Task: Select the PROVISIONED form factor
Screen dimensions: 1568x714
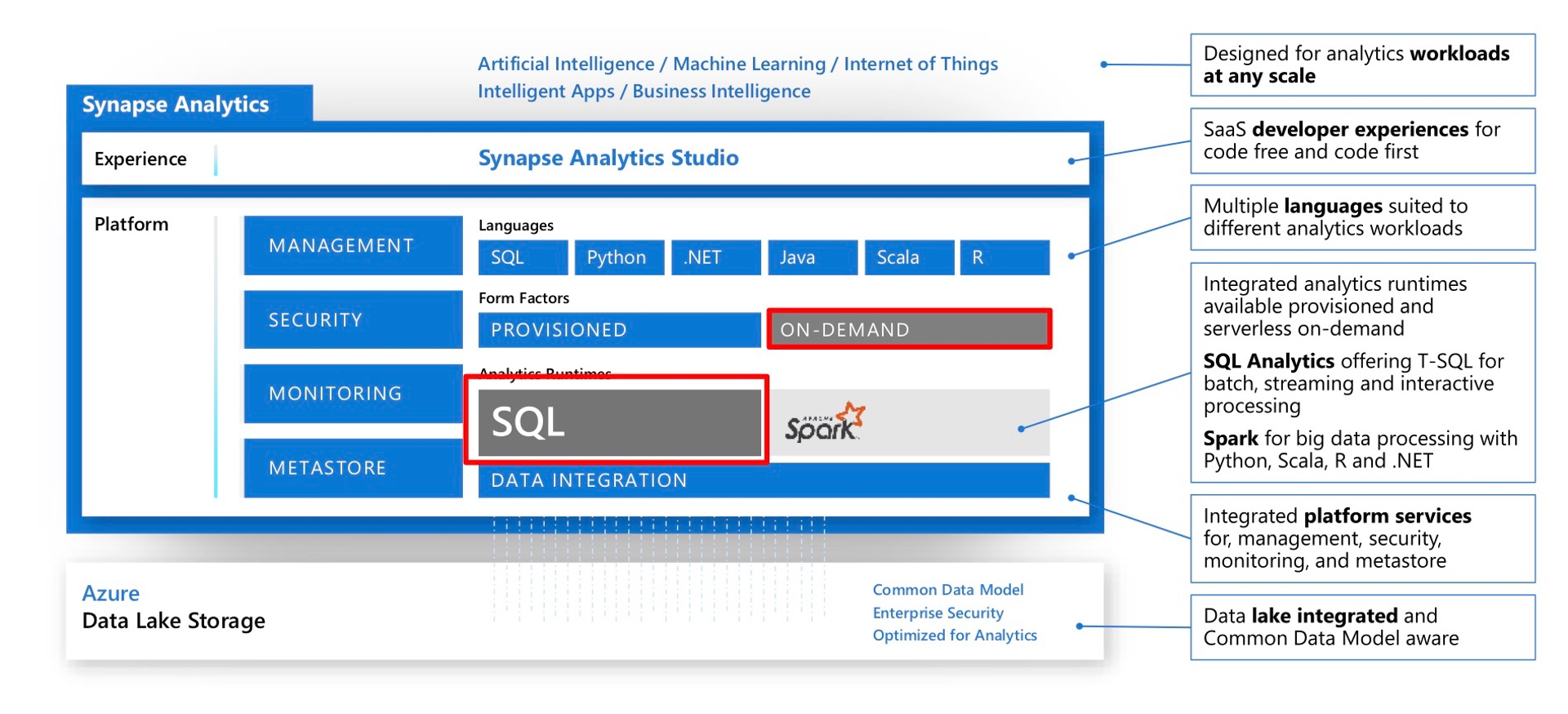Action: click(620, 329)
